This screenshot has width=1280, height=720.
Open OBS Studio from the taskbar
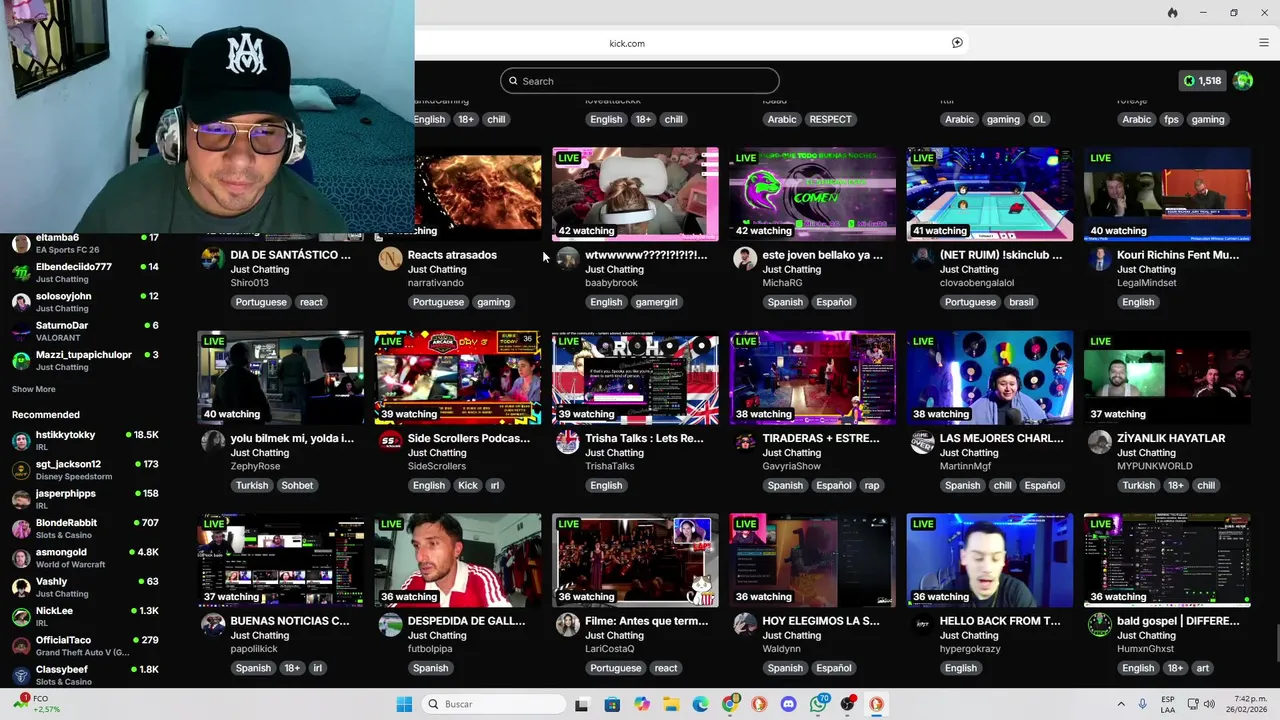click(x=848, y=704)
